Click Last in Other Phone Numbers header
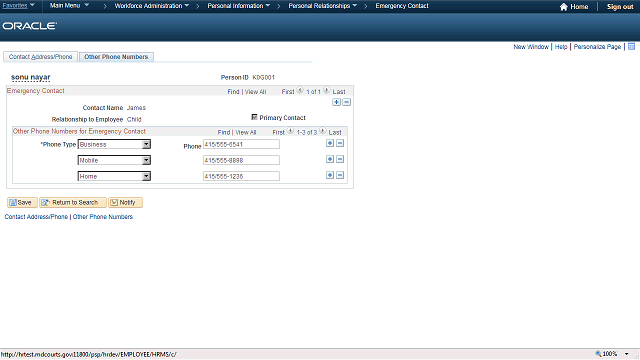The width and height of the screenshot is (640, 360). [x=335, y=132]
